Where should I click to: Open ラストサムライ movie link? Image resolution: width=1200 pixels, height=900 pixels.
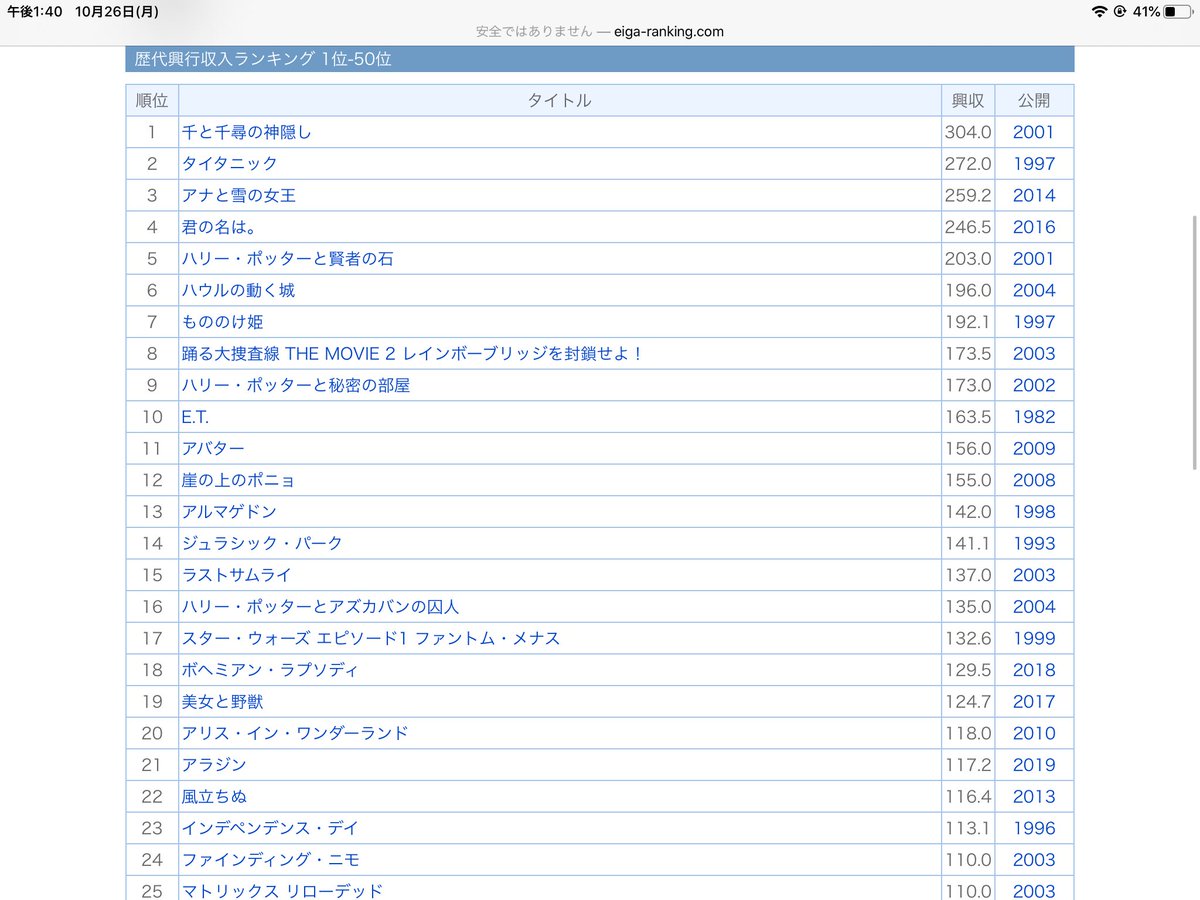(236, 575)
